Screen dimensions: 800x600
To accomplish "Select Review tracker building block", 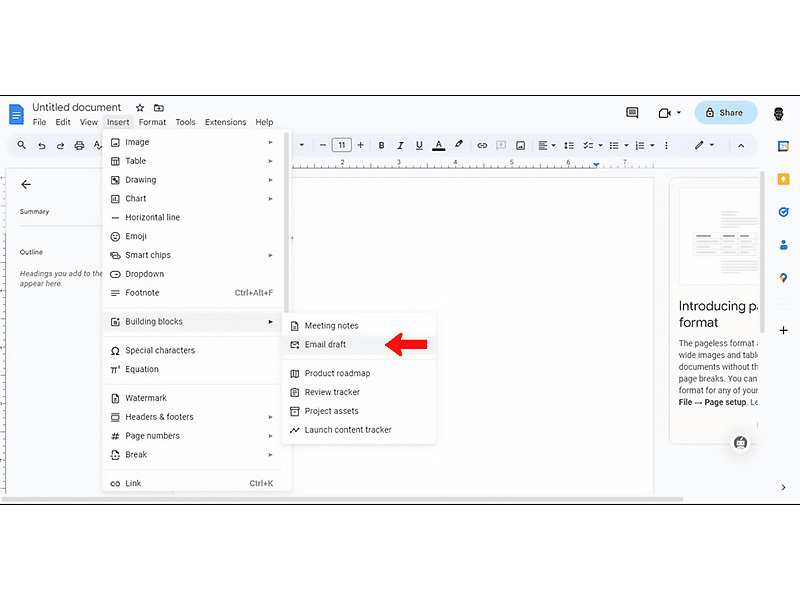I will click(359, 392).
